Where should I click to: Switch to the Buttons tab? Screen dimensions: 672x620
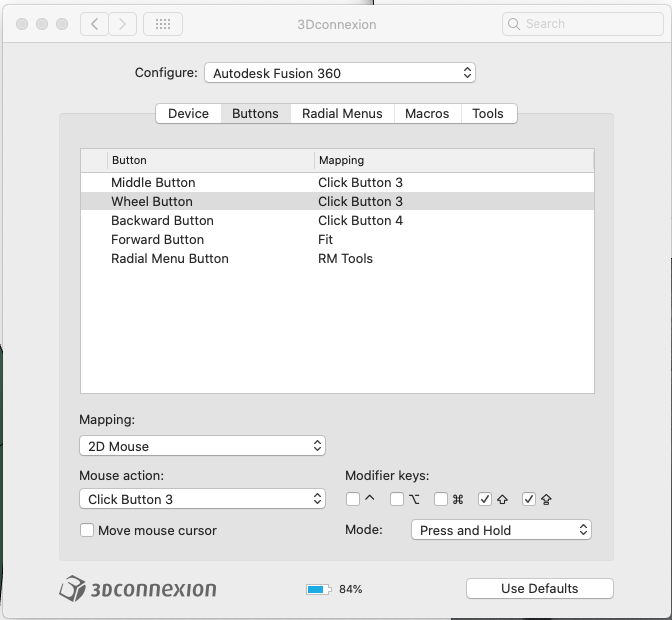pos(255,114)
